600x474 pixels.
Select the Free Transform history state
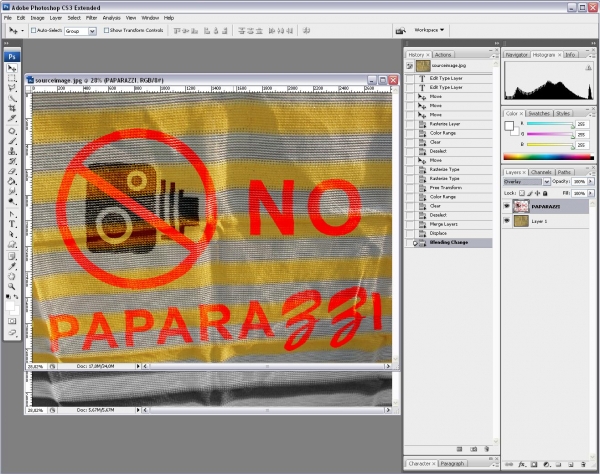click(x=449, y=187)
